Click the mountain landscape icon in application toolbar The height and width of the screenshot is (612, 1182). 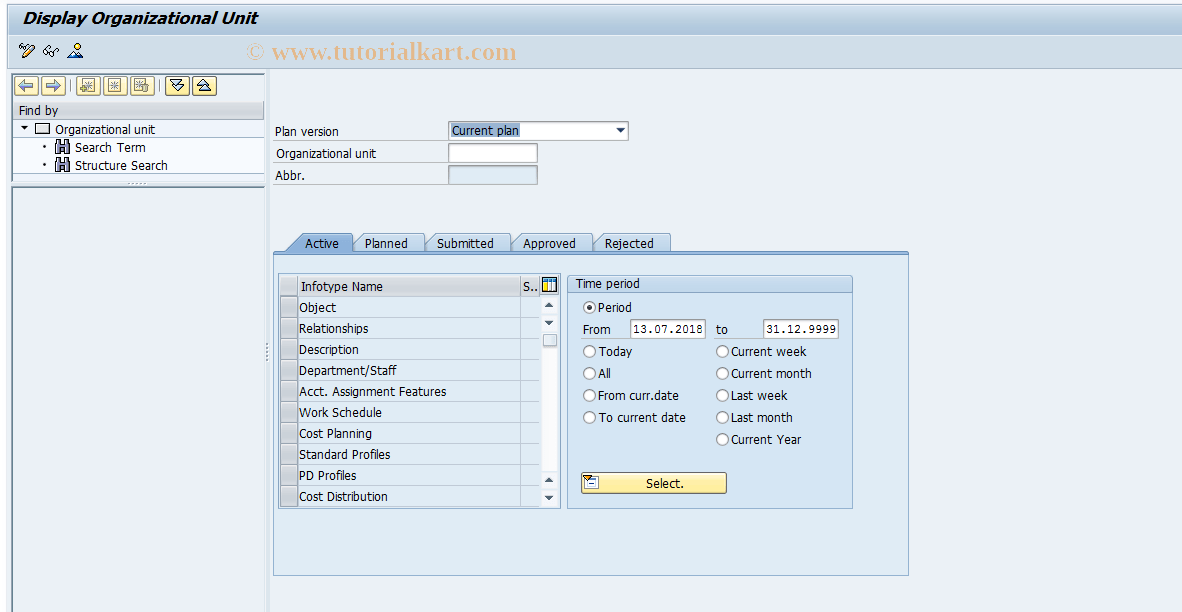pyautogui.click(x=74, y=50)
